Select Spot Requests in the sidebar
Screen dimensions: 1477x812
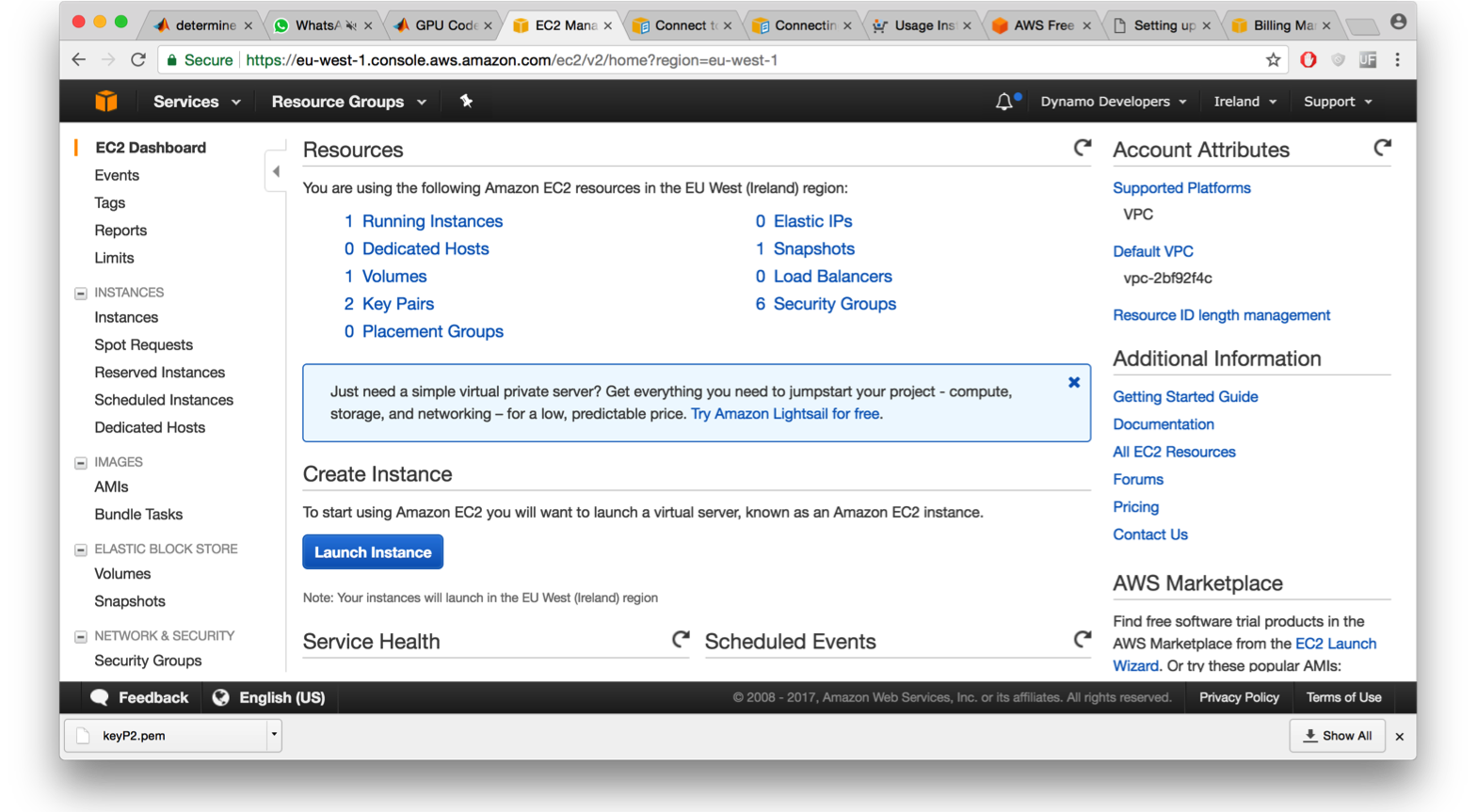tap(143, 345)
